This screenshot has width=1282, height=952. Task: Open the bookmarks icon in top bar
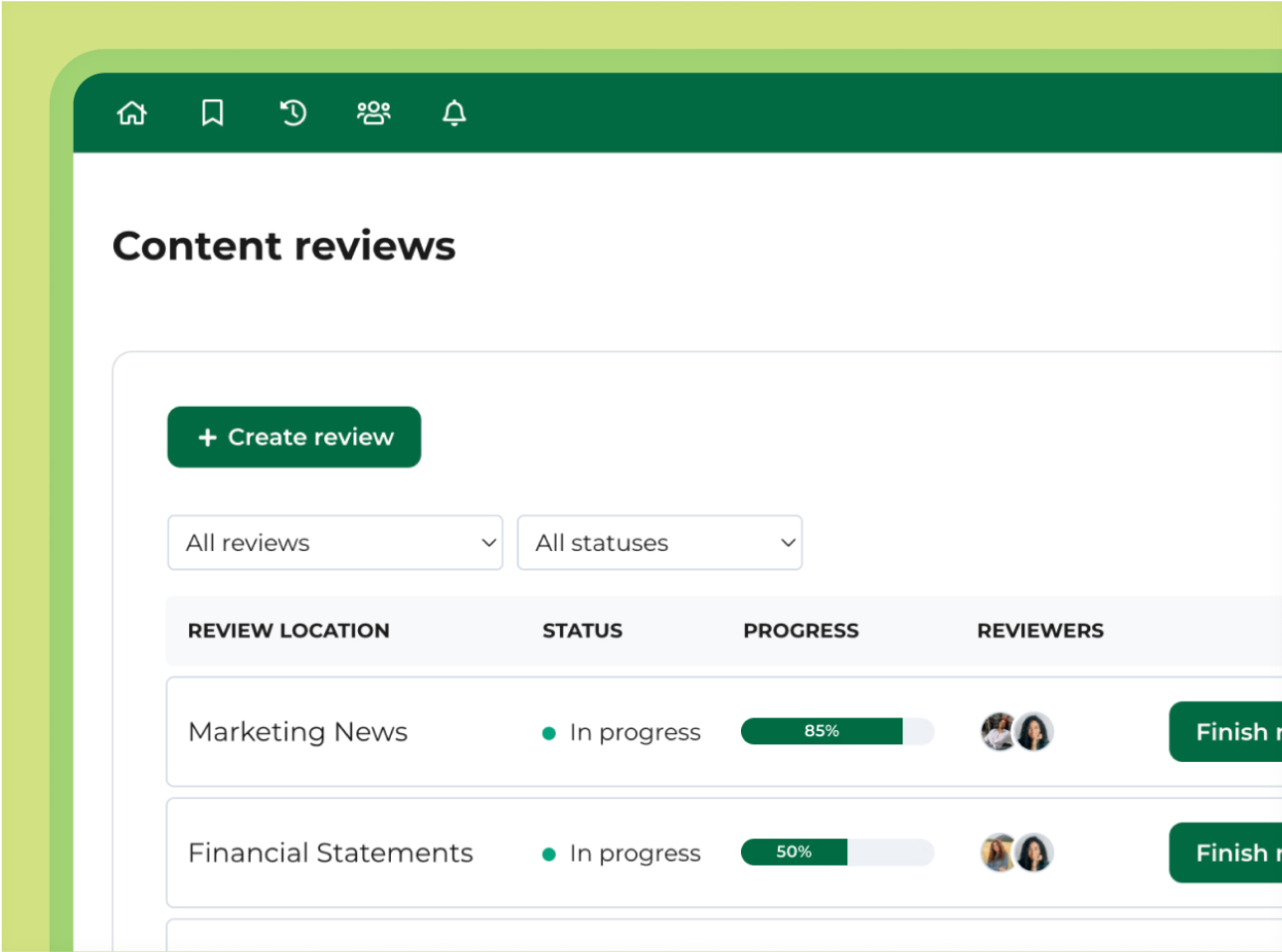(x=212, y=113)
